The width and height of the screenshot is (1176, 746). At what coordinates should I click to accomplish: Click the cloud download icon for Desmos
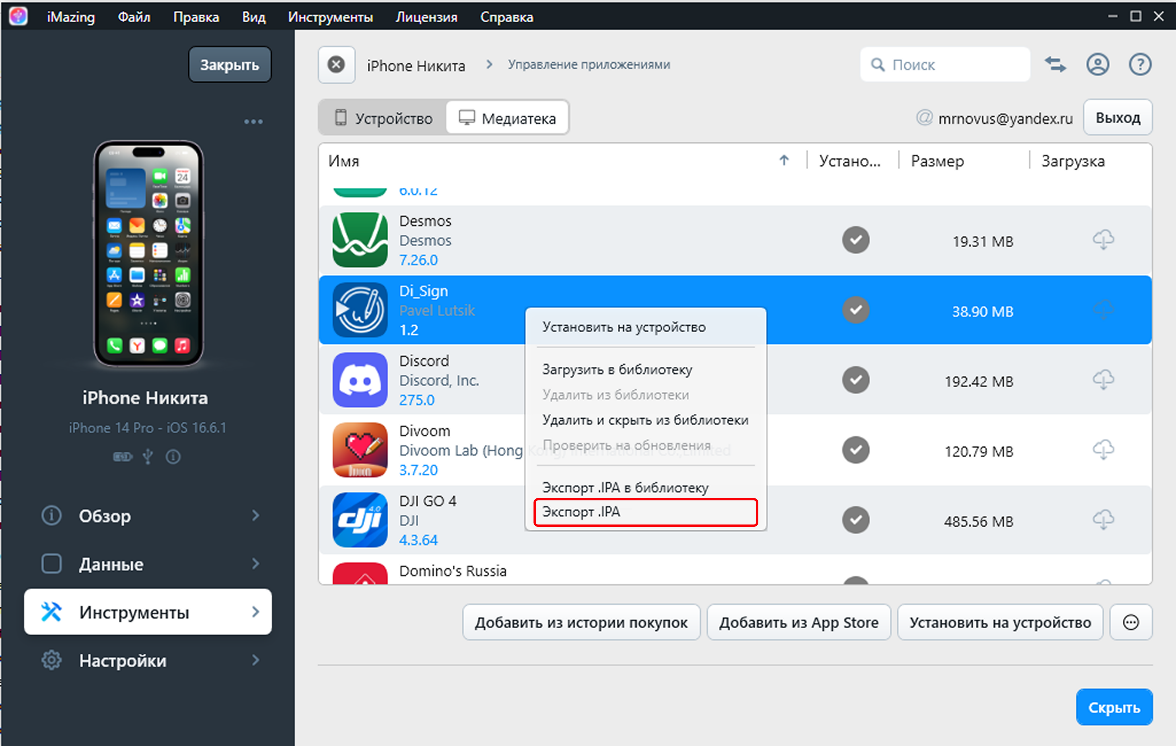tap(1103, 240)
